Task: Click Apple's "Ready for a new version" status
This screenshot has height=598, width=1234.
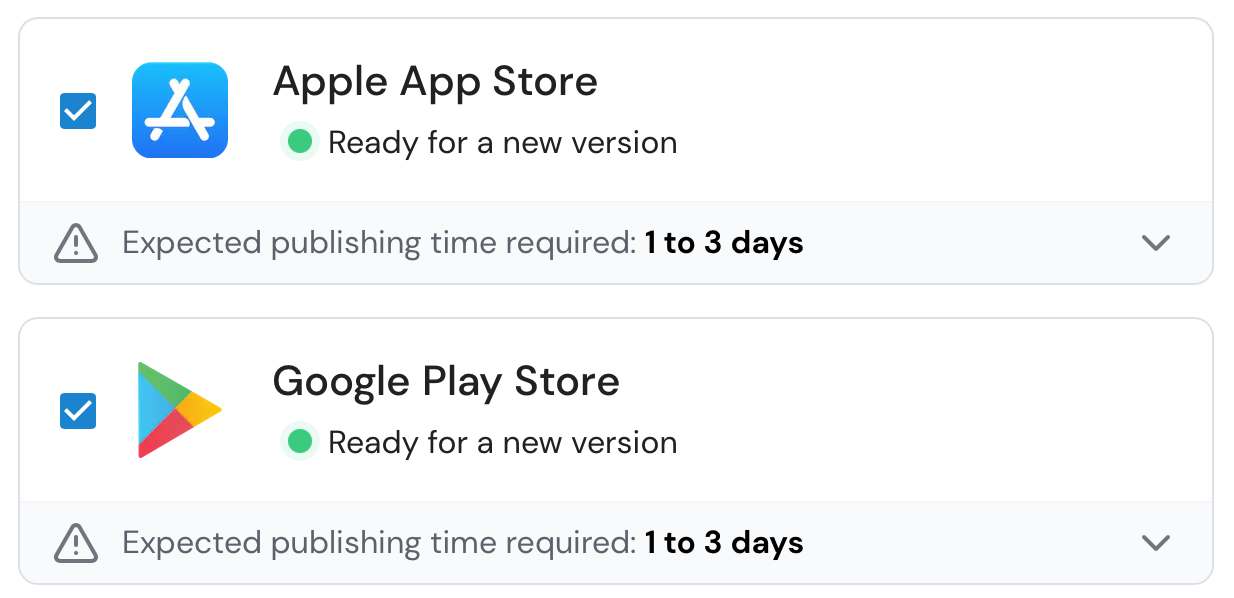Action: tap(502, 143)
